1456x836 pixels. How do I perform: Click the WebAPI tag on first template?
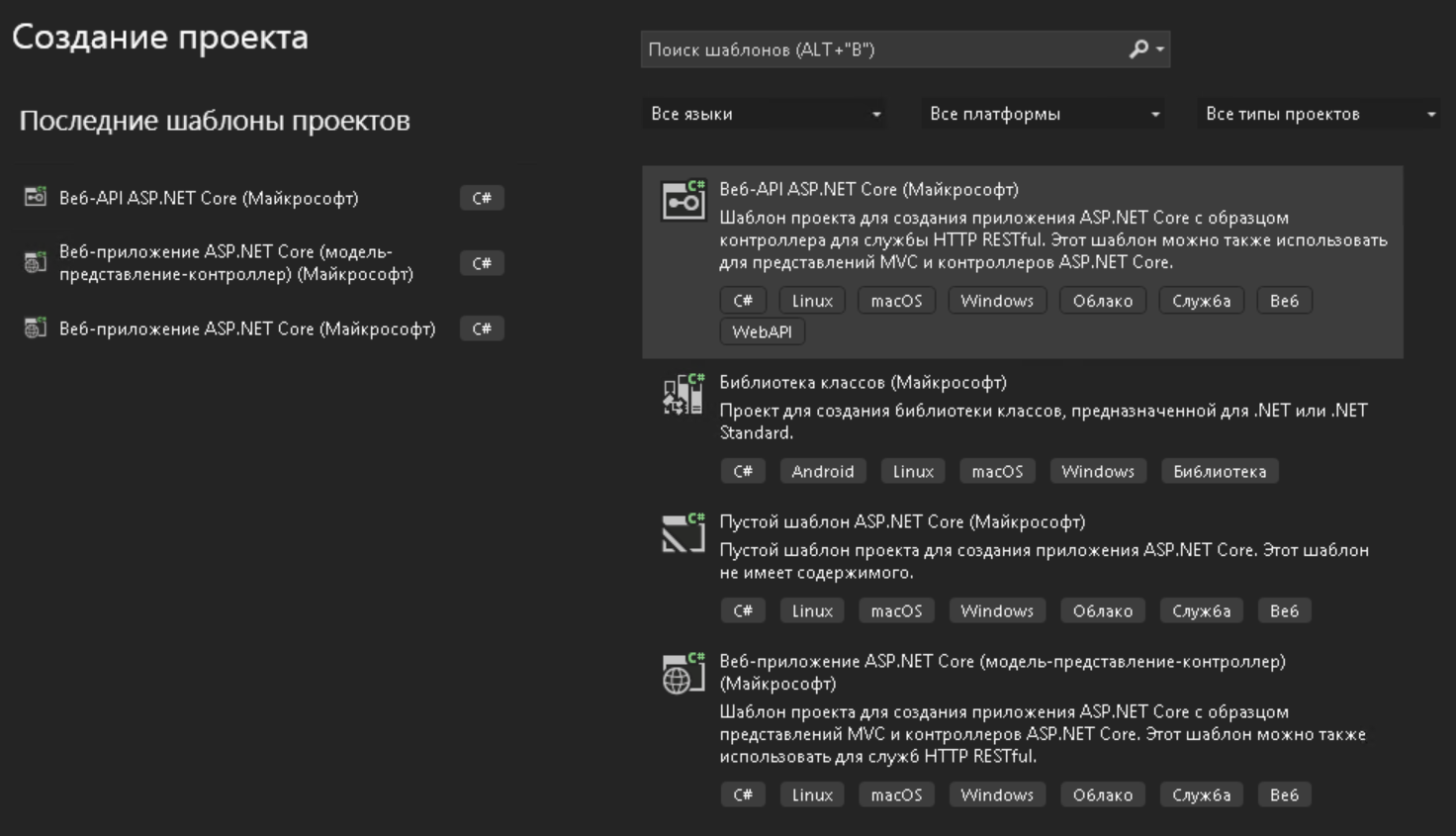click(x=762, y=331)
